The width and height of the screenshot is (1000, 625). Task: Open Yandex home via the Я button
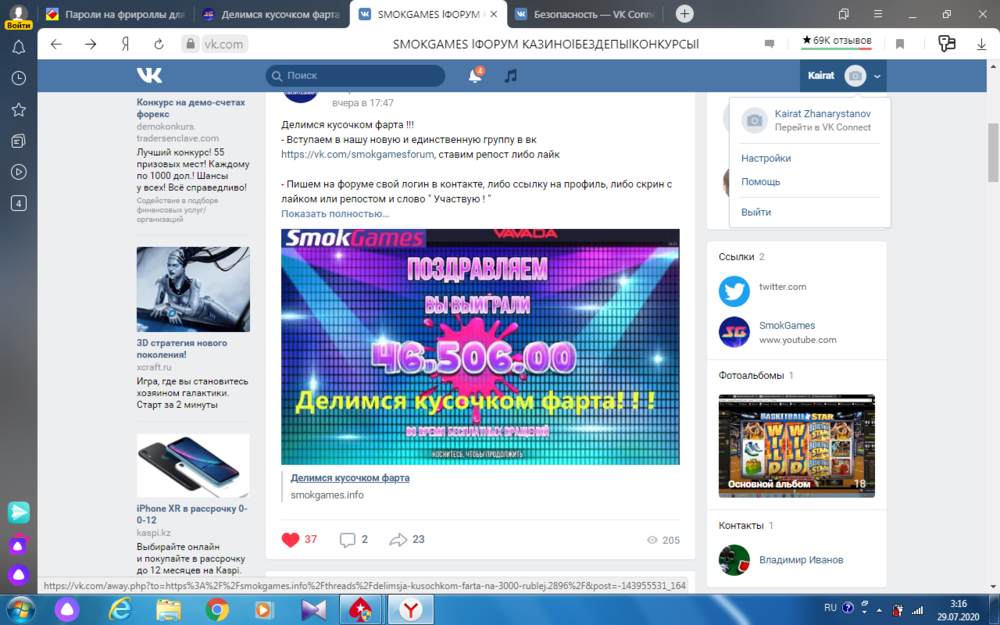[125, 44]
